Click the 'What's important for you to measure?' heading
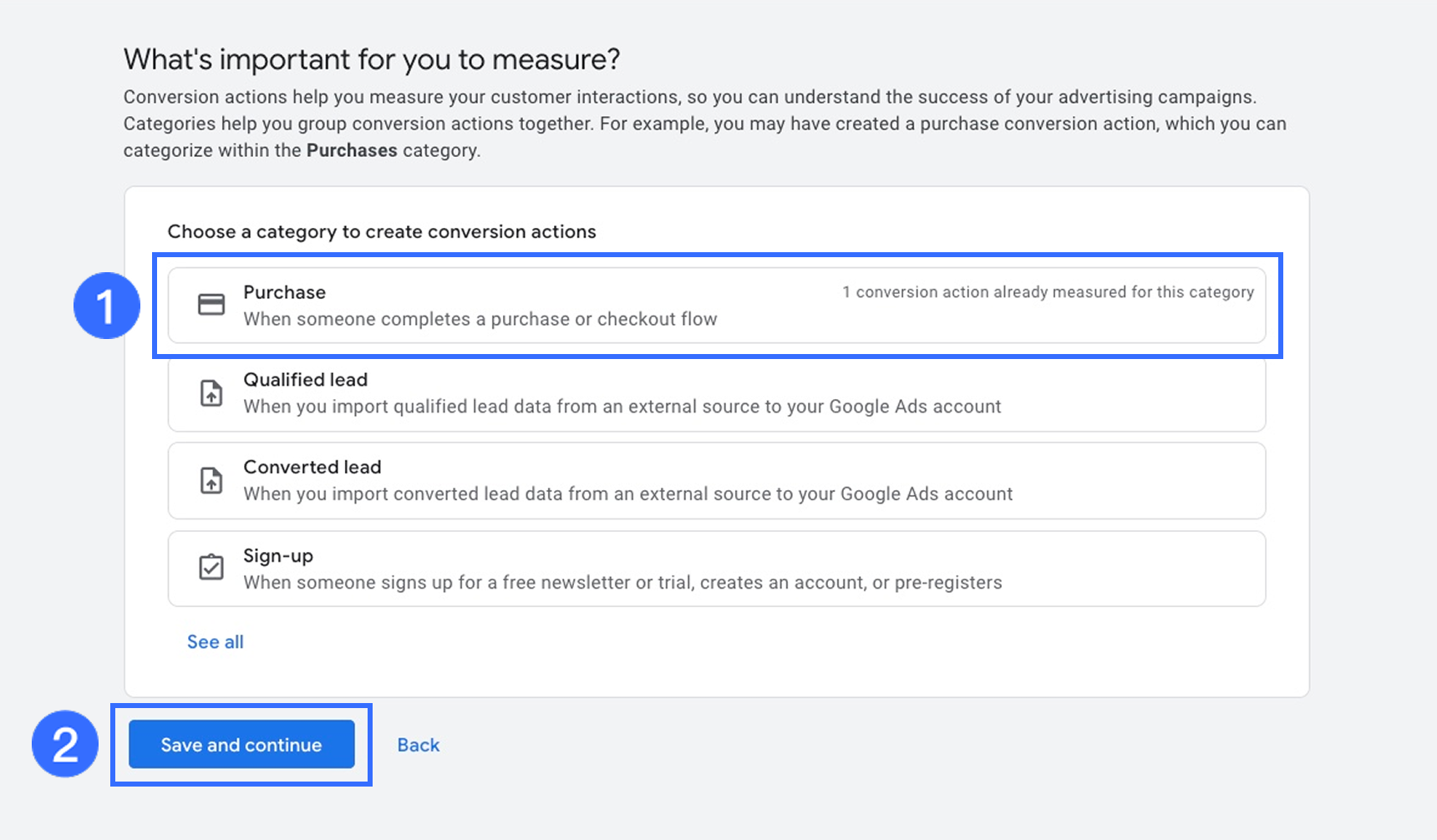Image resolution: width=1437 pixels, height=840 pixels. pos(372,59)
